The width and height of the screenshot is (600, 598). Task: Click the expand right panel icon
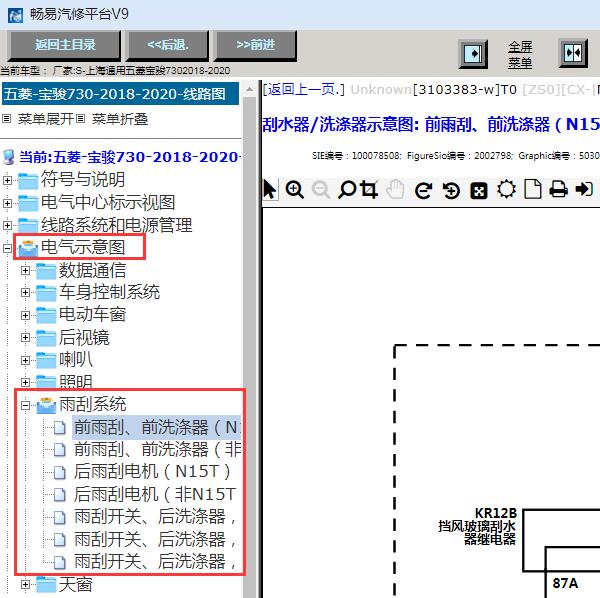473,54
